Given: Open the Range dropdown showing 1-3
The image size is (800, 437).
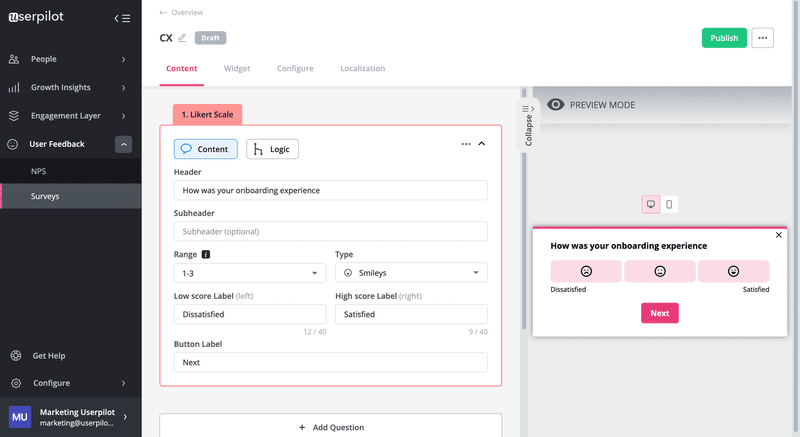Looking at the screenshot, I should pos(249,273).
